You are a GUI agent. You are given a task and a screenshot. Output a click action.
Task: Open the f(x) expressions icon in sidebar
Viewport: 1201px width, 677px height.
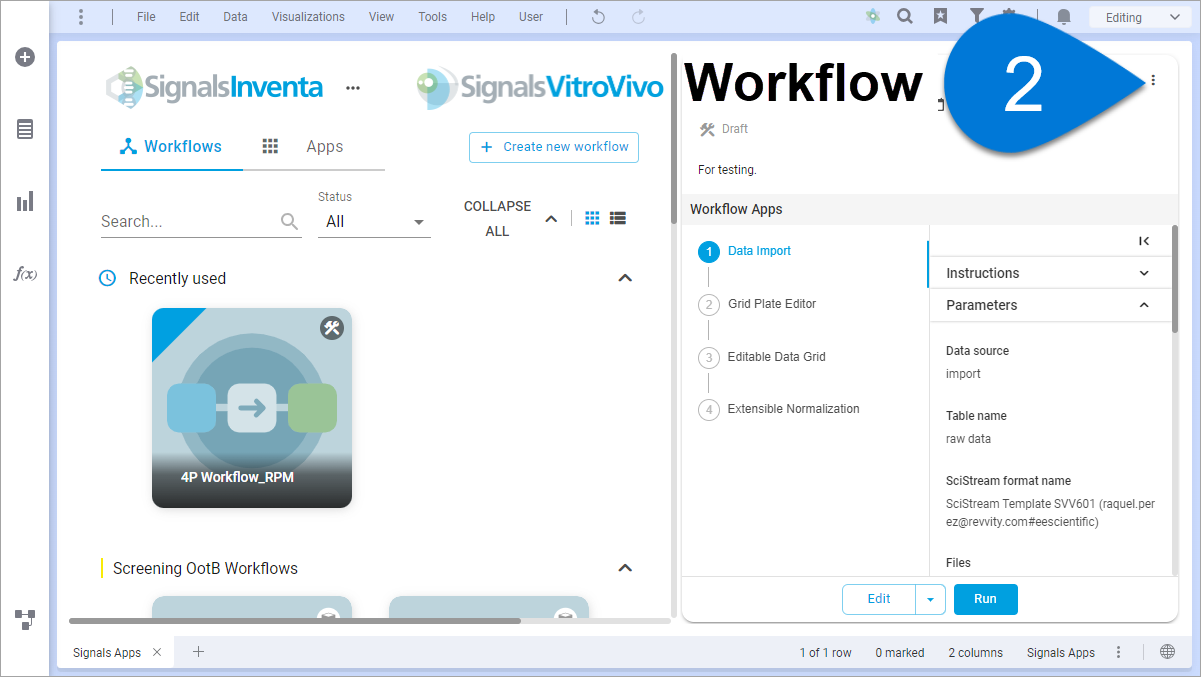click(x=25, y=273)
